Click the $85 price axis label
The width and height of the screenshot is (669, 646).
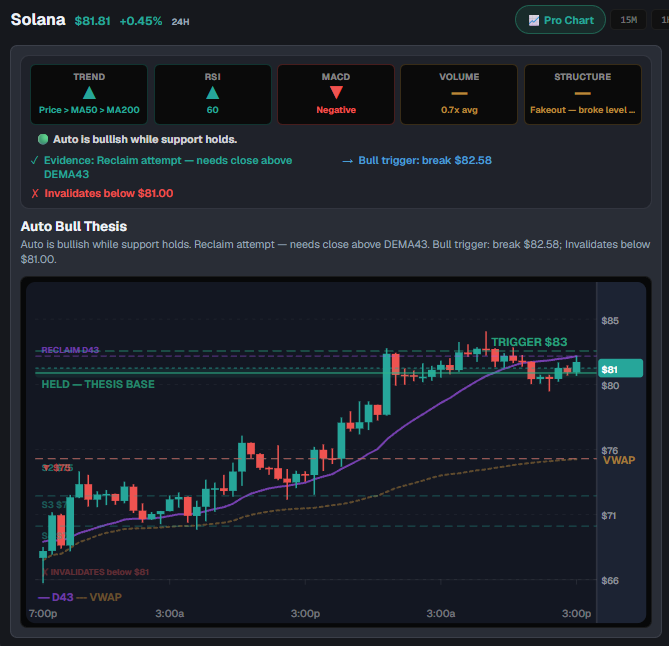click(610, 321)
